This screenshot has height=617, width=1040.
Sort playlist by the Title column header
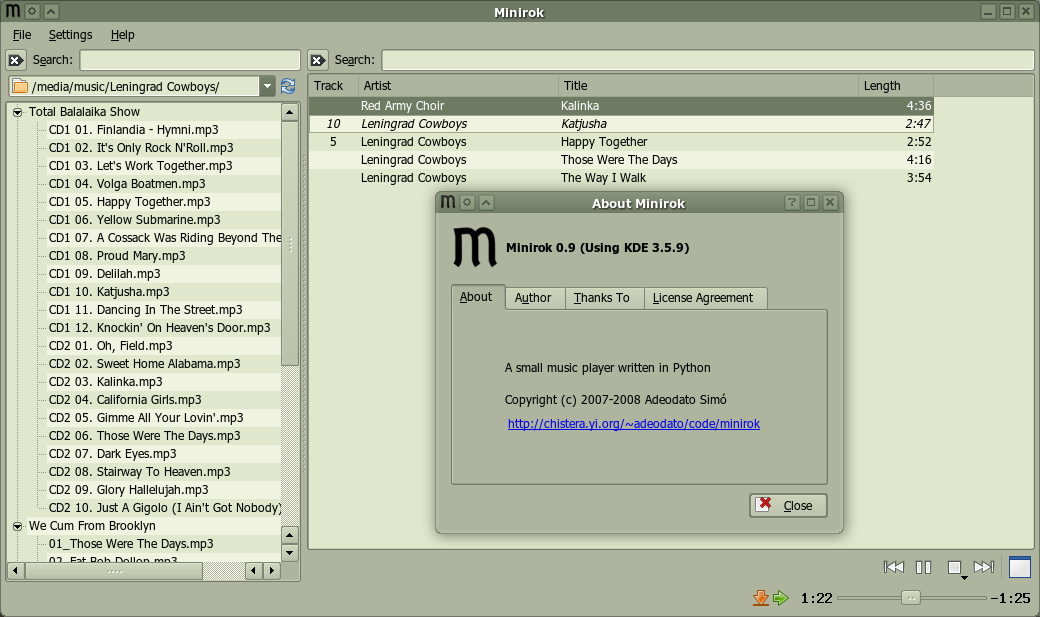[708, 86]
